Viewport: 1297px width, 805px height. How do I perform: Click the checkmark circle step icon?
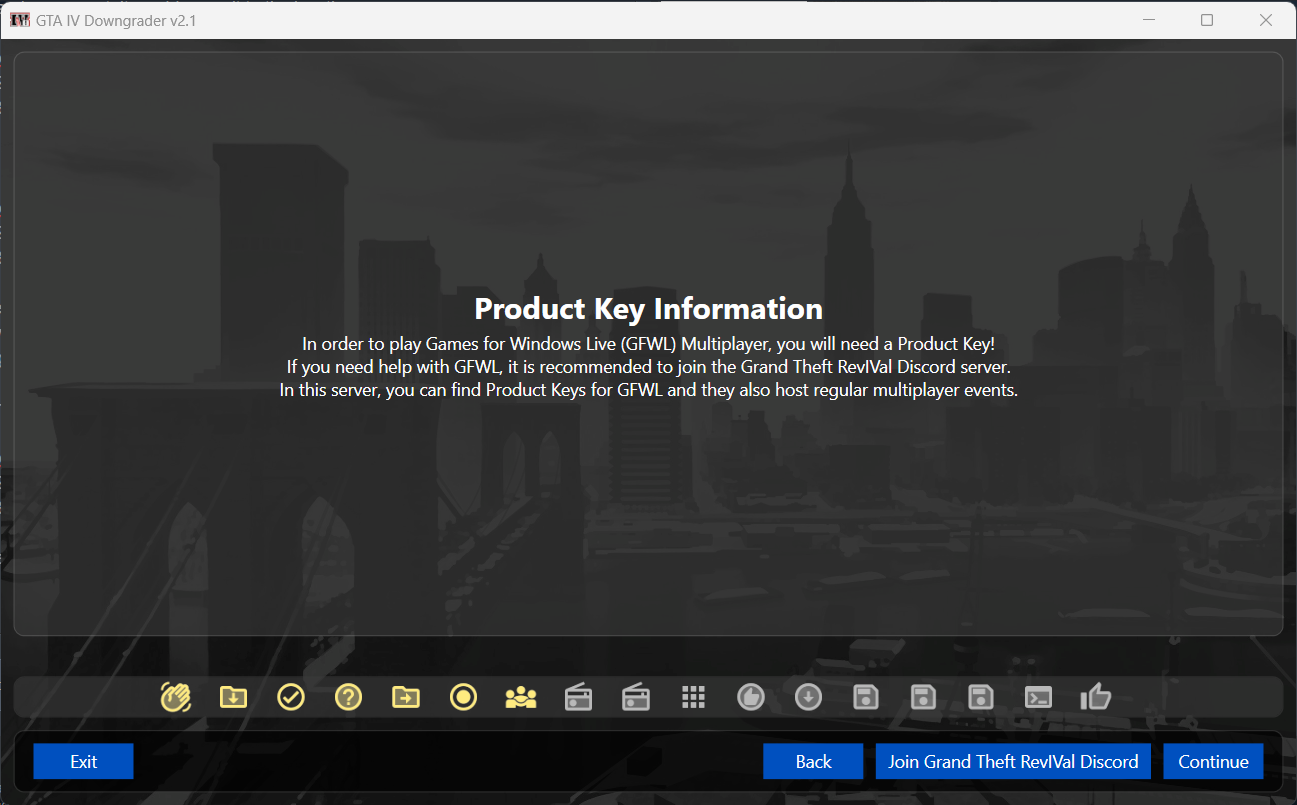point(291,697)
